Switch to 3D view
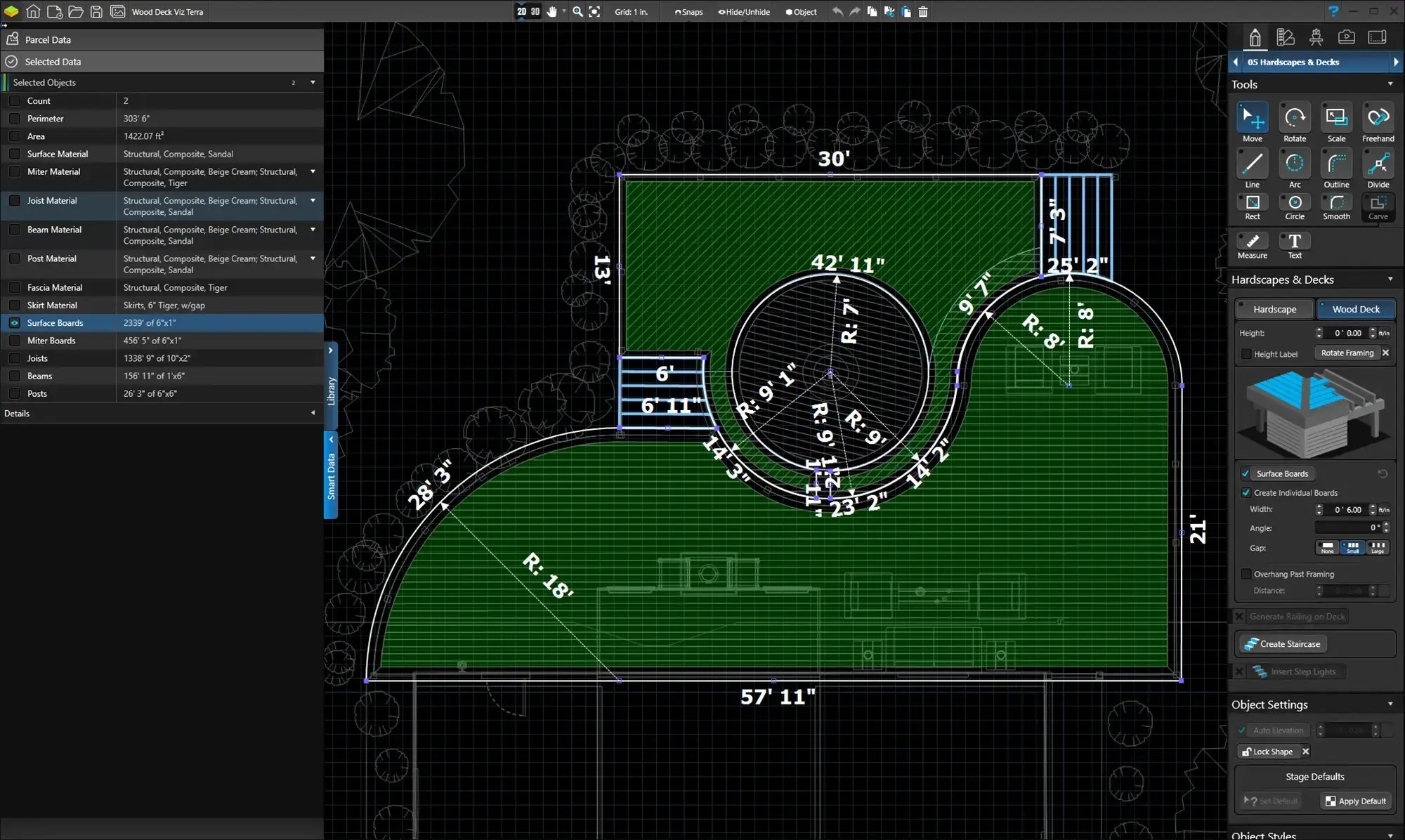The width and height of the screenshot is (1405, 840). pyautogui.click(x=535, y=11)
